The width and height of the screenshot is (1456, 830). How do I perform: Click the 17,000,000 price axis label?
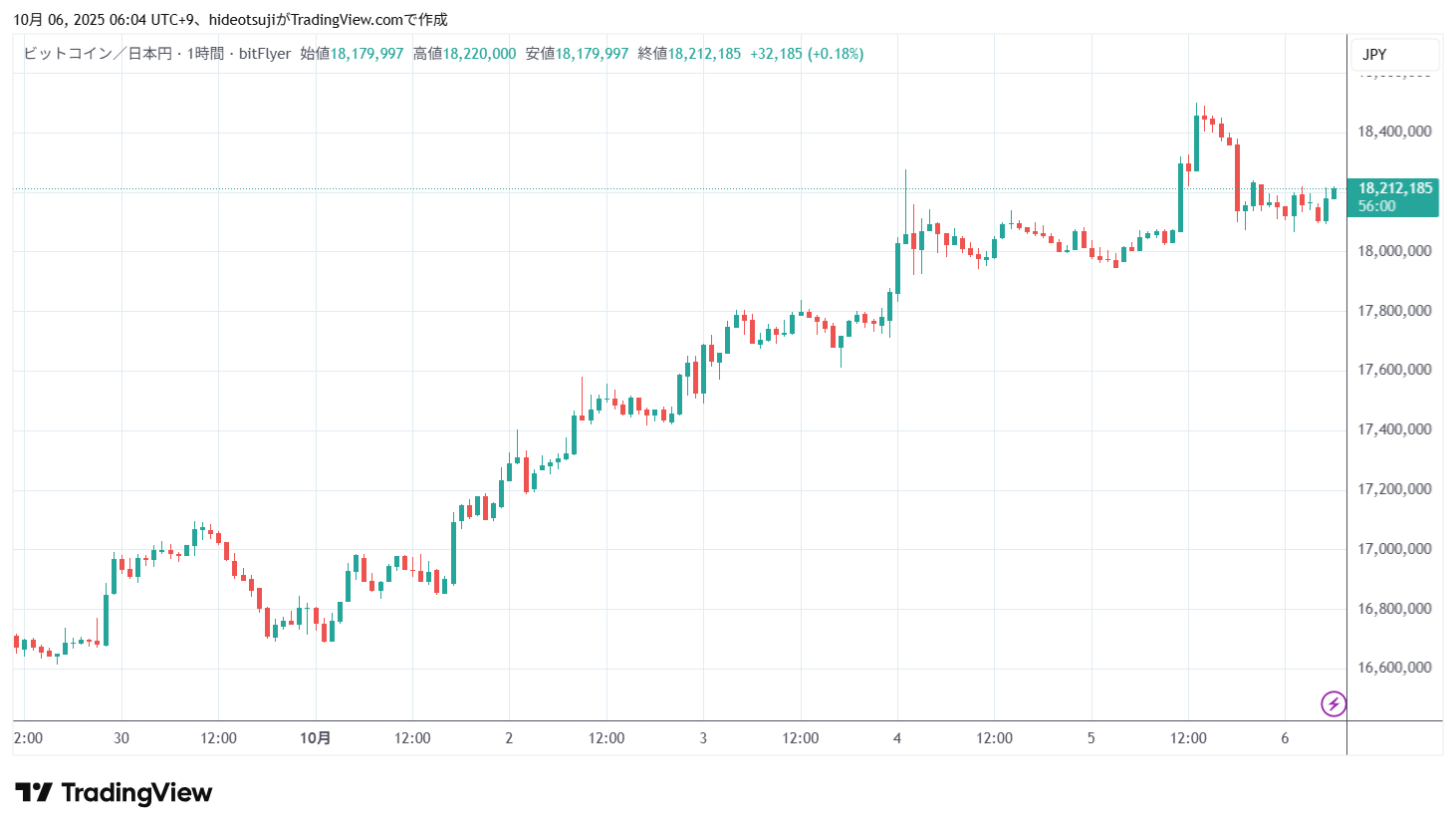(1394, 549)
